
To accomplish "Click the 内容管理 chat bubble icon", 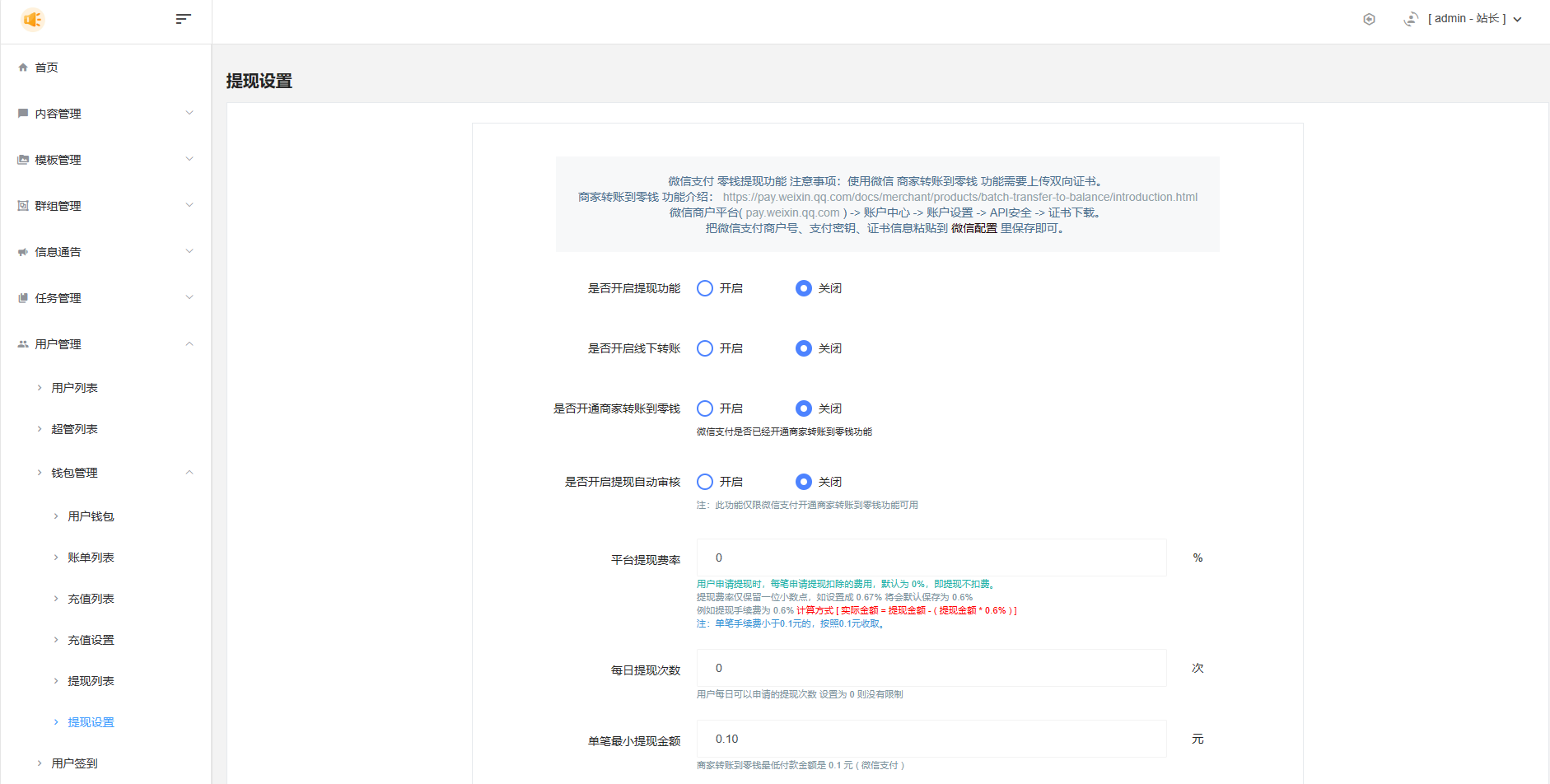I will (x=23, y=114).
